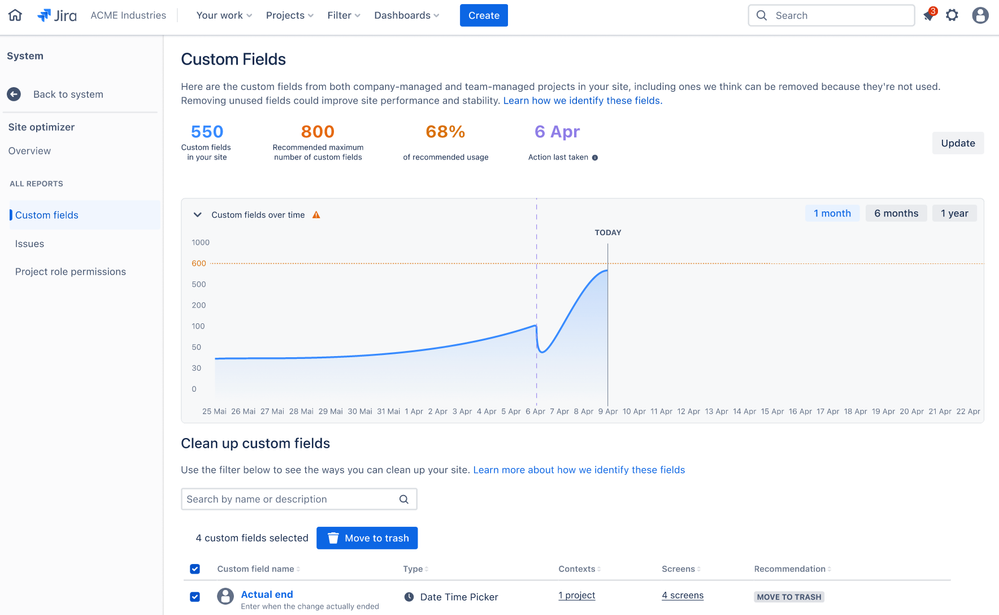Viewport: 999px width, 615px height.
Task: Click the 600 threshold label on chart
Action: coord(199,263)
